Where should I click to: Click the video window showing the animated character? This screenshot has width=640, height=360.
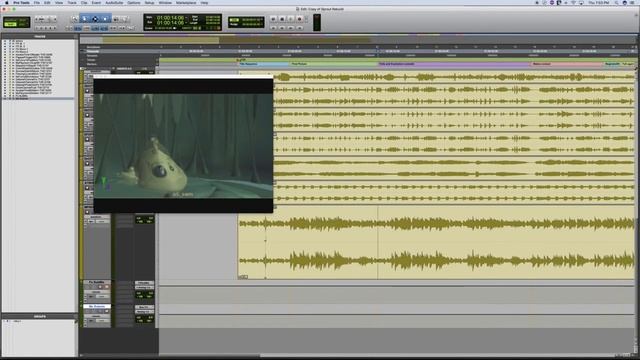[183, 146]
